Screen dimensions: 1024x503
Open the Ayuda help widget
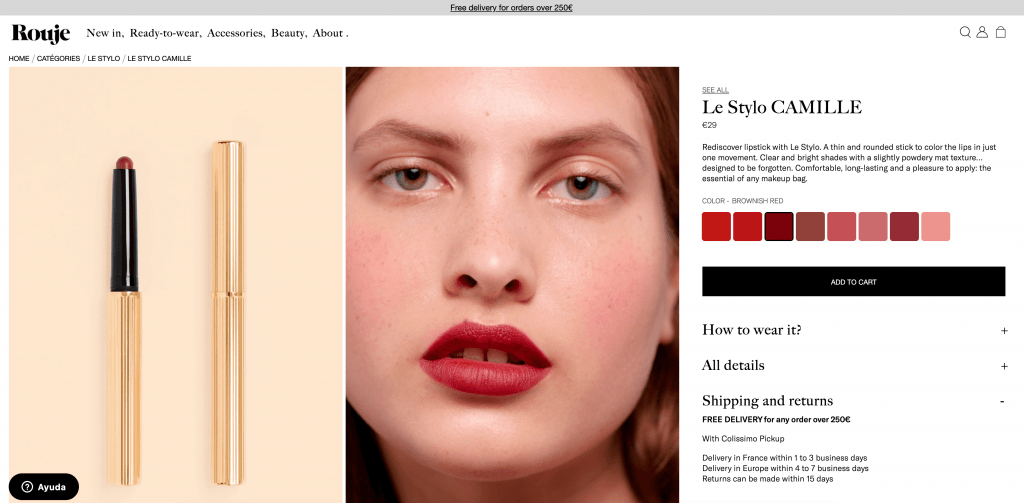point(44,487)
